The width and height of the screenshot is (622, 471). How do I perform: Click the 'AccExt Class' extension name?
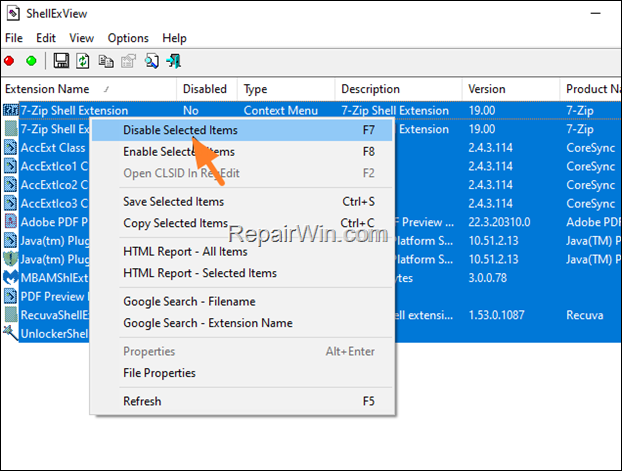pyautogui.click(x=53, y=148)
